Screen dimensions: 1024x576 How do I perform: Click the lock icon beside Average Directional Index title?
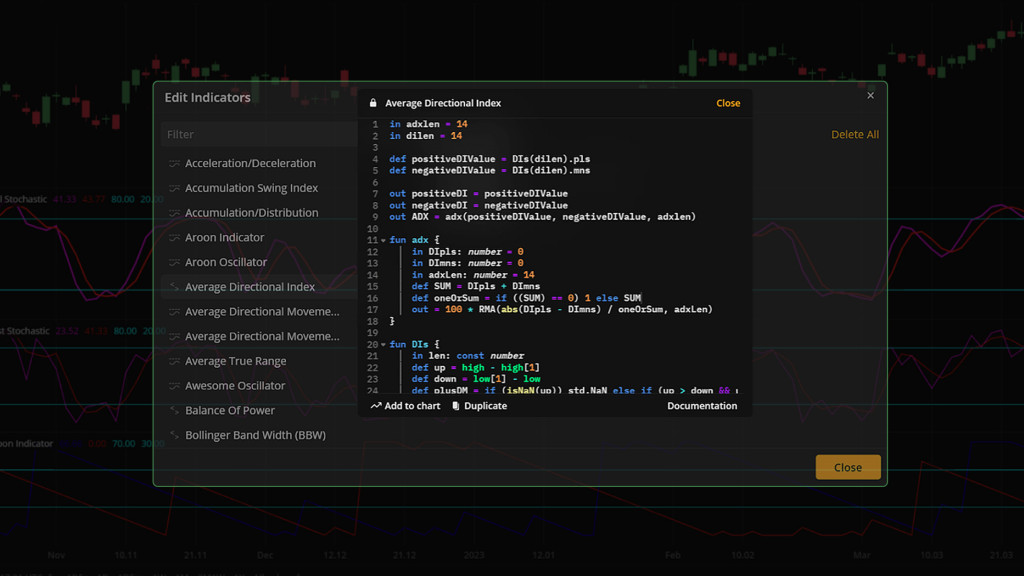[373, 103]
